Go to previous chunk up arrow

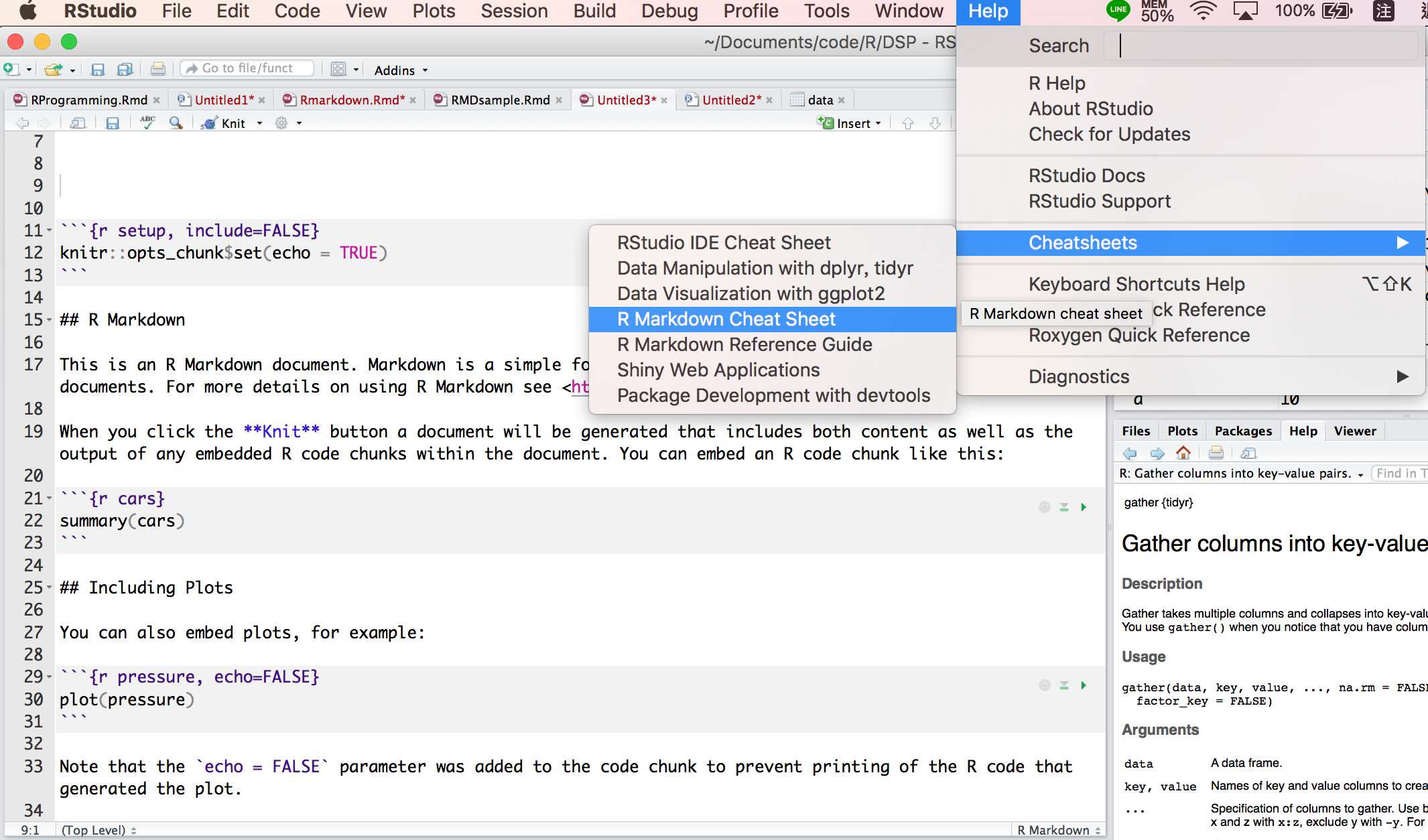coord(908,123)
